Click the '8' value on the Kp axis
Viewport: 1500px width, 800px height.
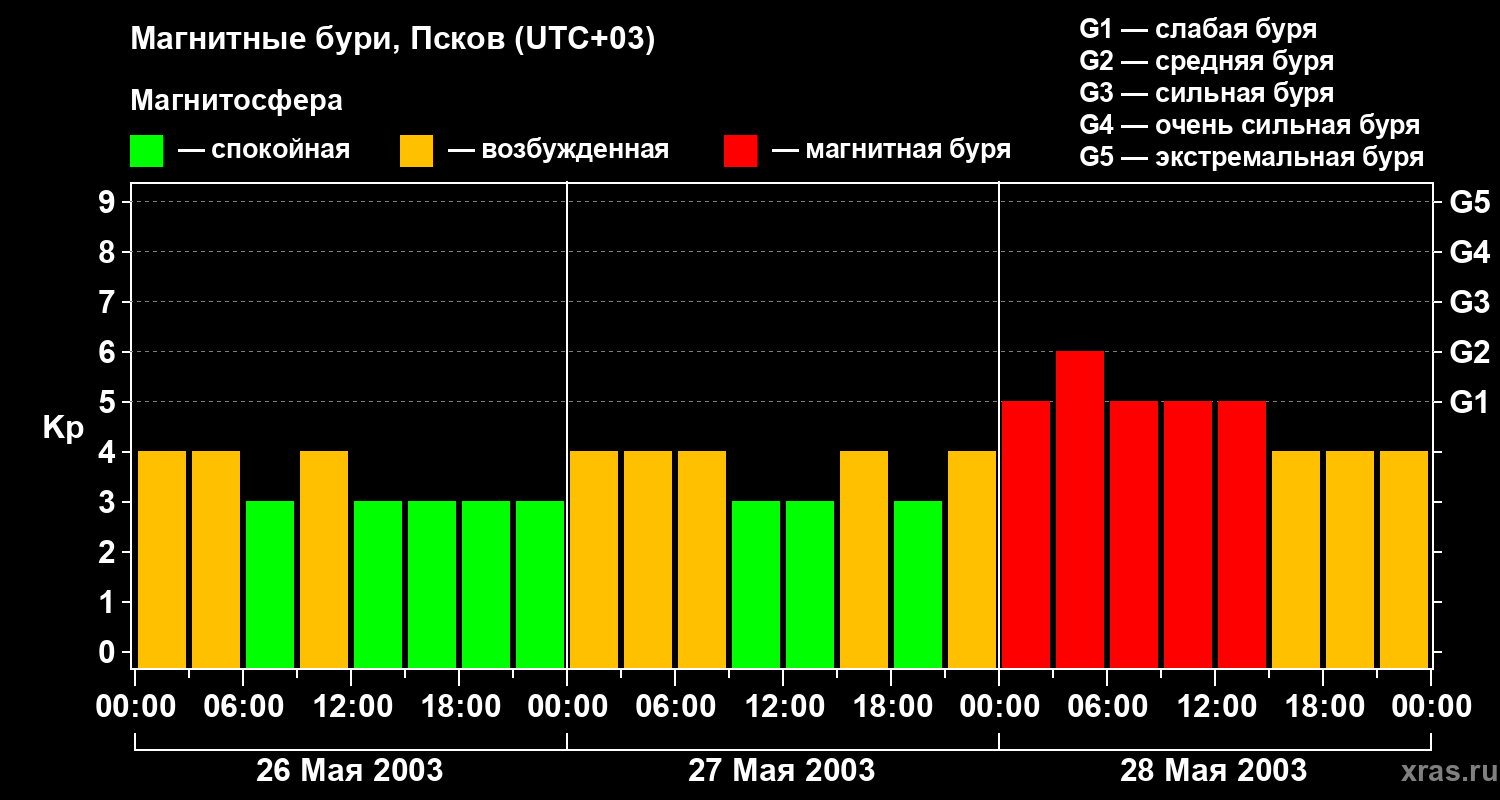pyautogui.click(x=109, y=252)
